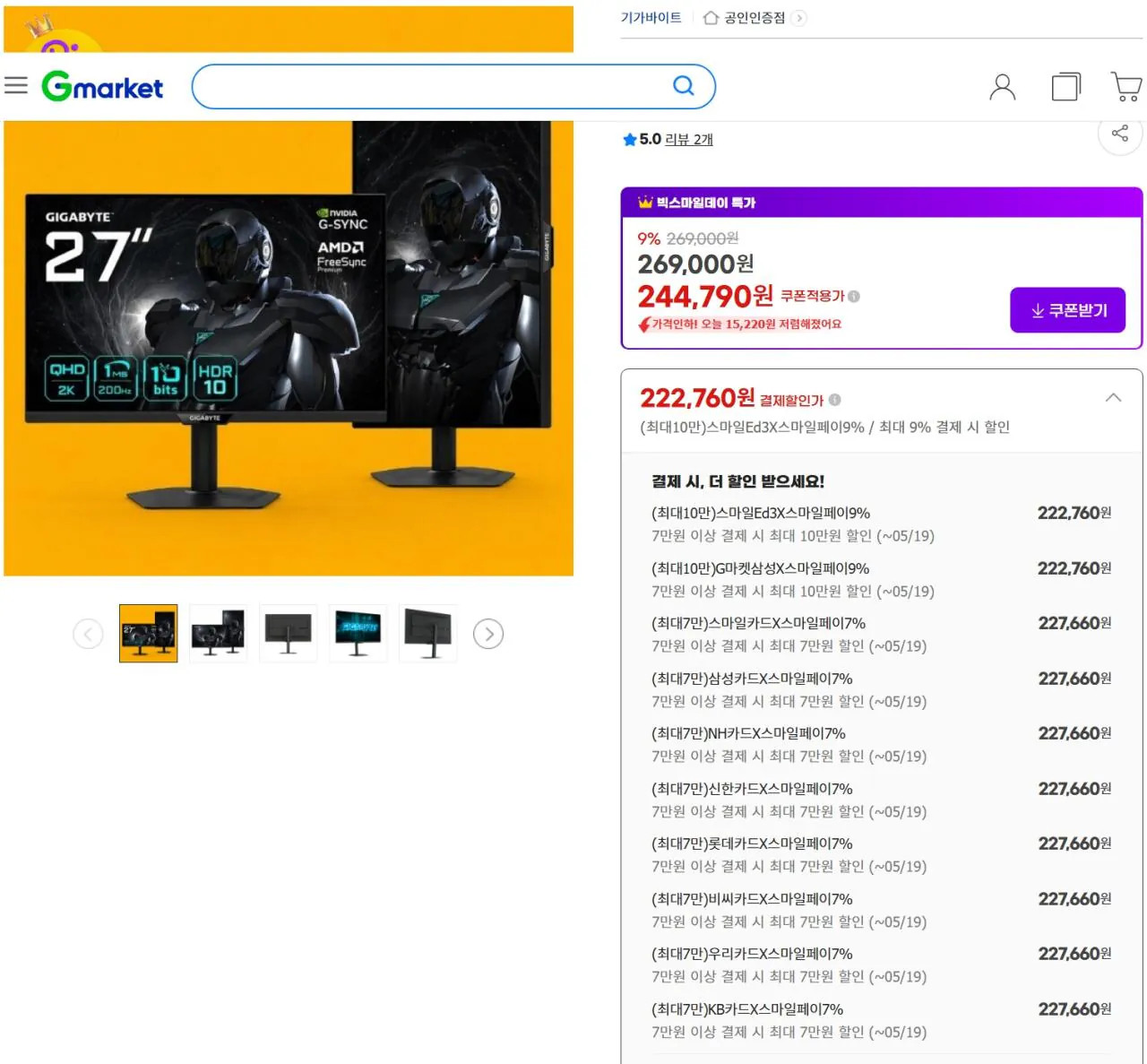Click the crossed-out 269,000원 original price
The height and width of the screenshot is (1064, 1147).
(x=703, y=238)
